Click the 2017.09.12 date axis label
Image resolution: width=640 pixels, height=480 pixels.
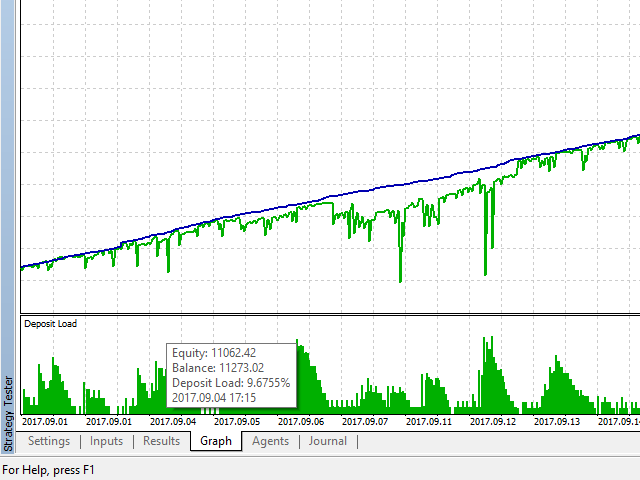point(493,422)
